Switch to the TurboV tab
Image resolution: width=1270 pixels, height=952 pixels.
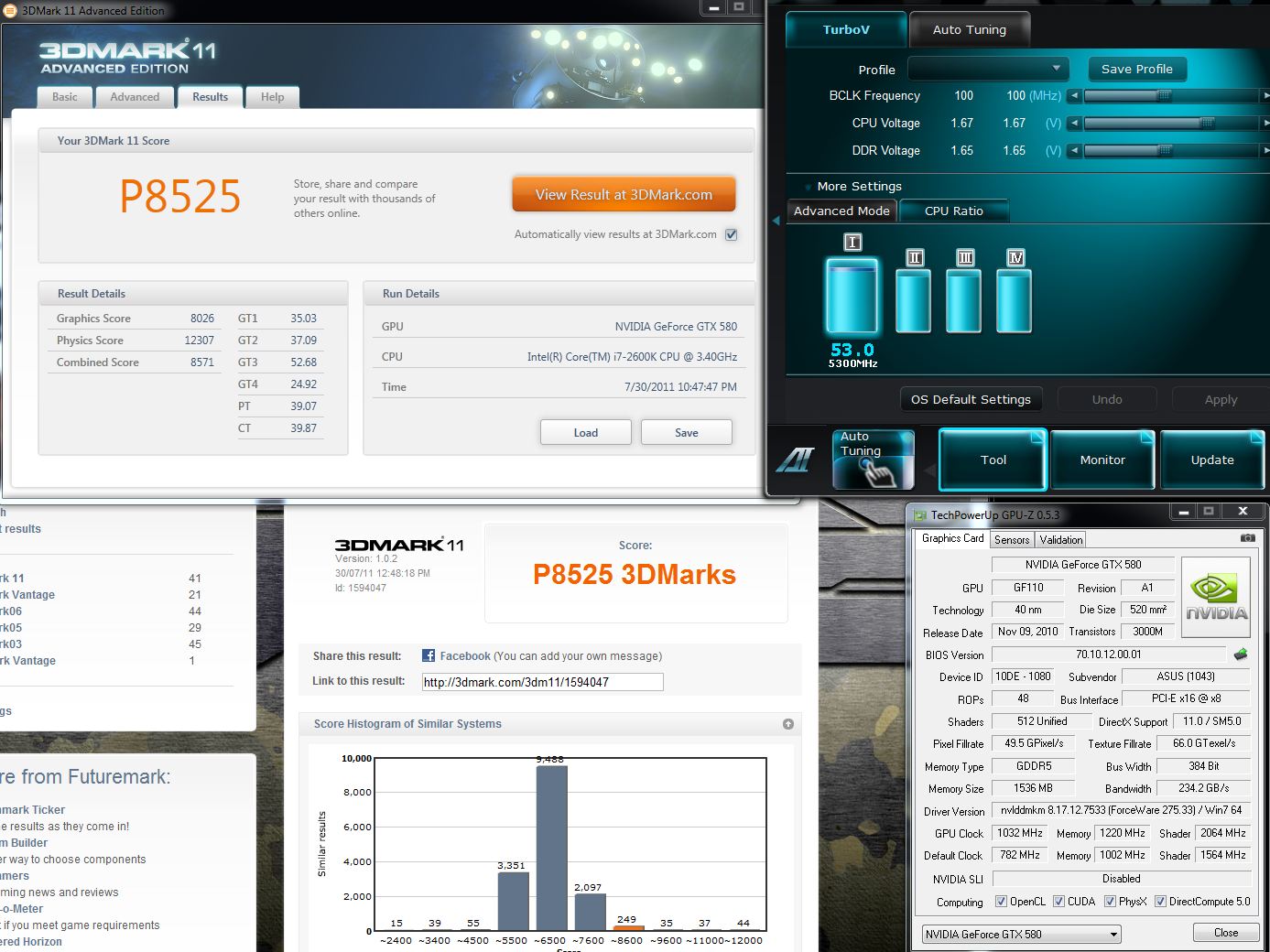[x=846, y=29]
